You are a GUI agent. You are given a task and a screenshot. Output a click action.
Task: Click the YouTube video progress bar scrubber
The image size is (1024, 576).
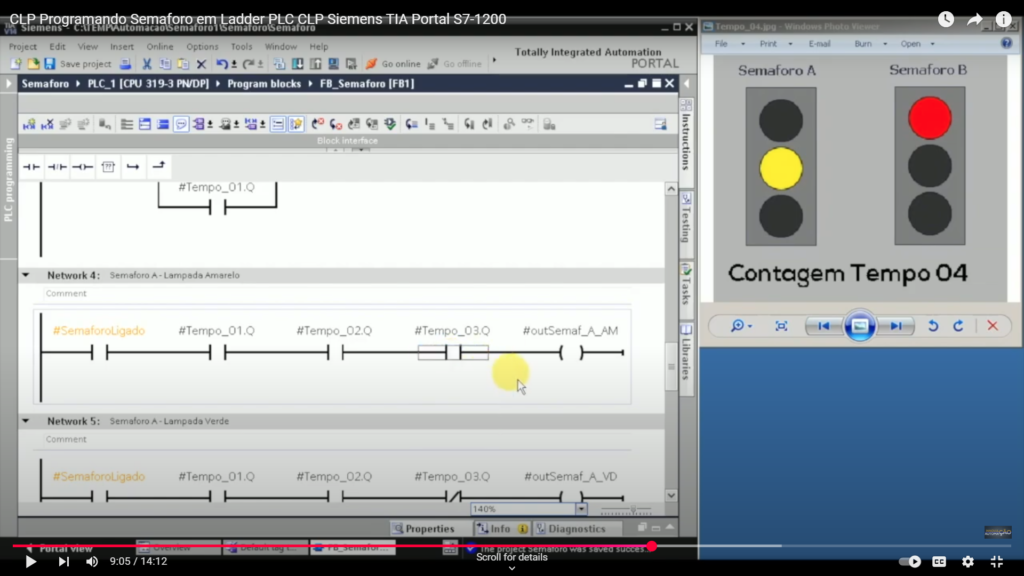pos(652,546)
